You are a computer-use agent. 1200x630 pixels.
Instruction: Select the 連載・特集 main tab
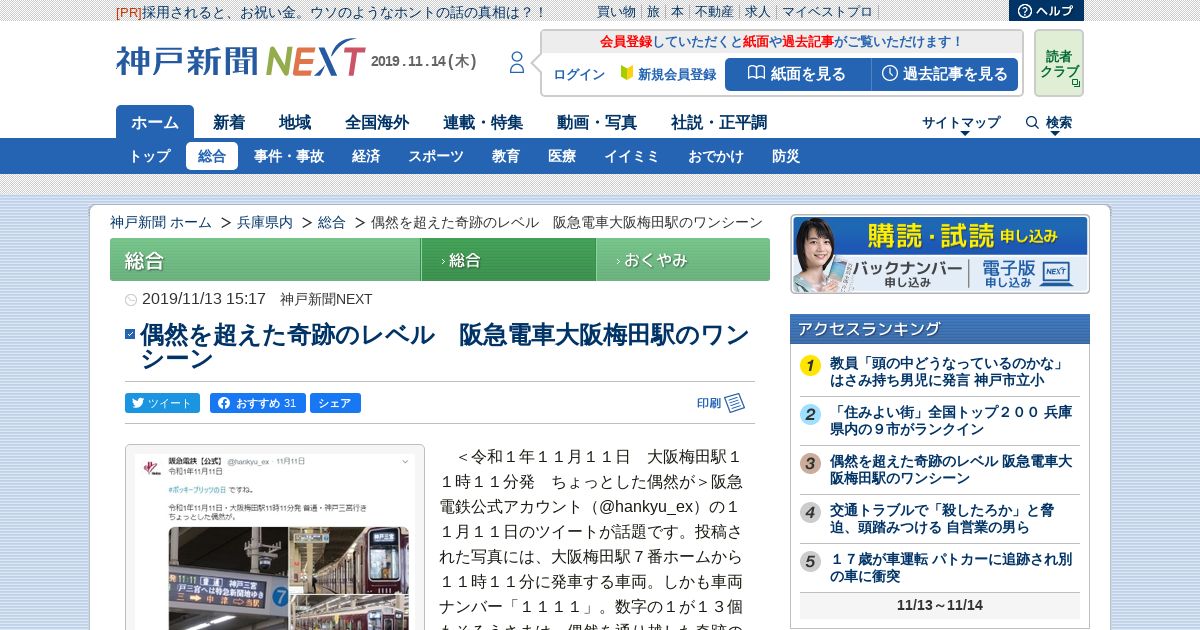tap(483, 122)
